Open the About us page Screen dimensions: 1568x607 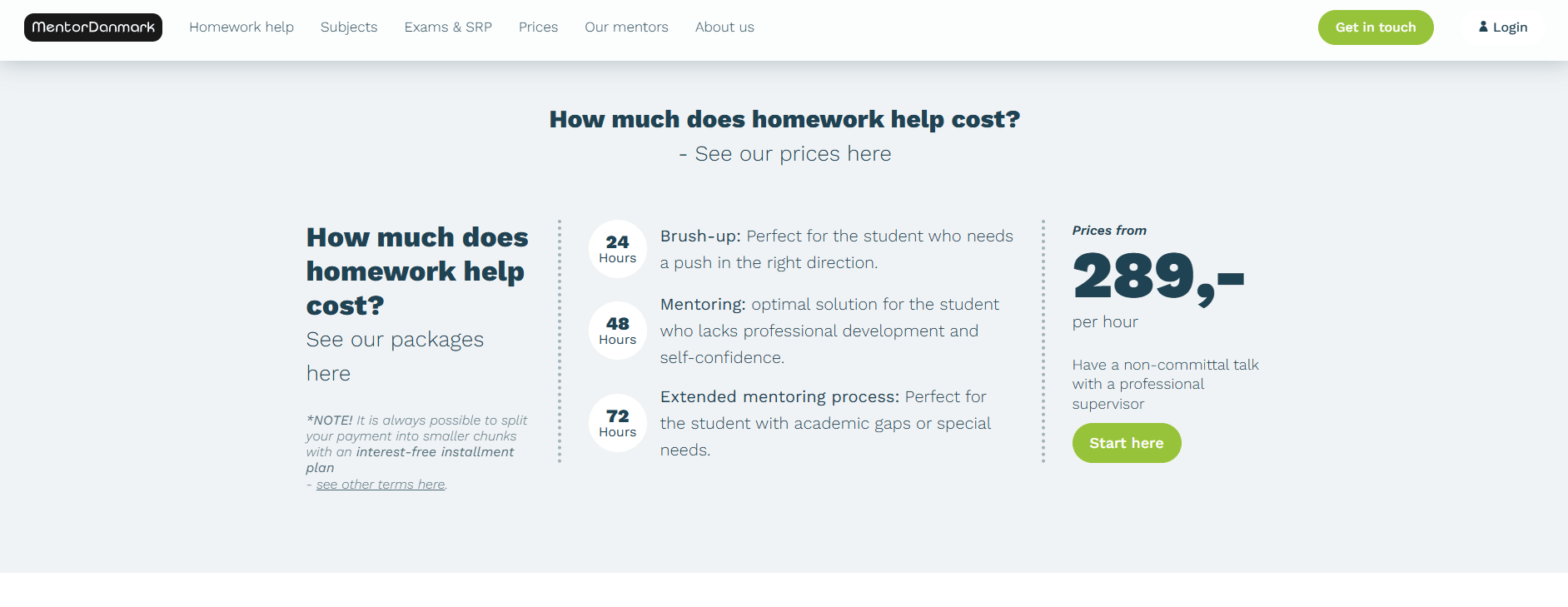724,27
